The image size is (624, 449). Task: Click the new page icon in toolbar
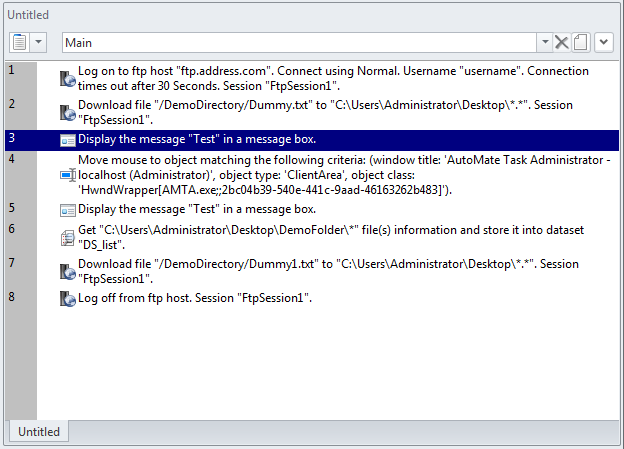pyautogui.click(x=579, y=42)
